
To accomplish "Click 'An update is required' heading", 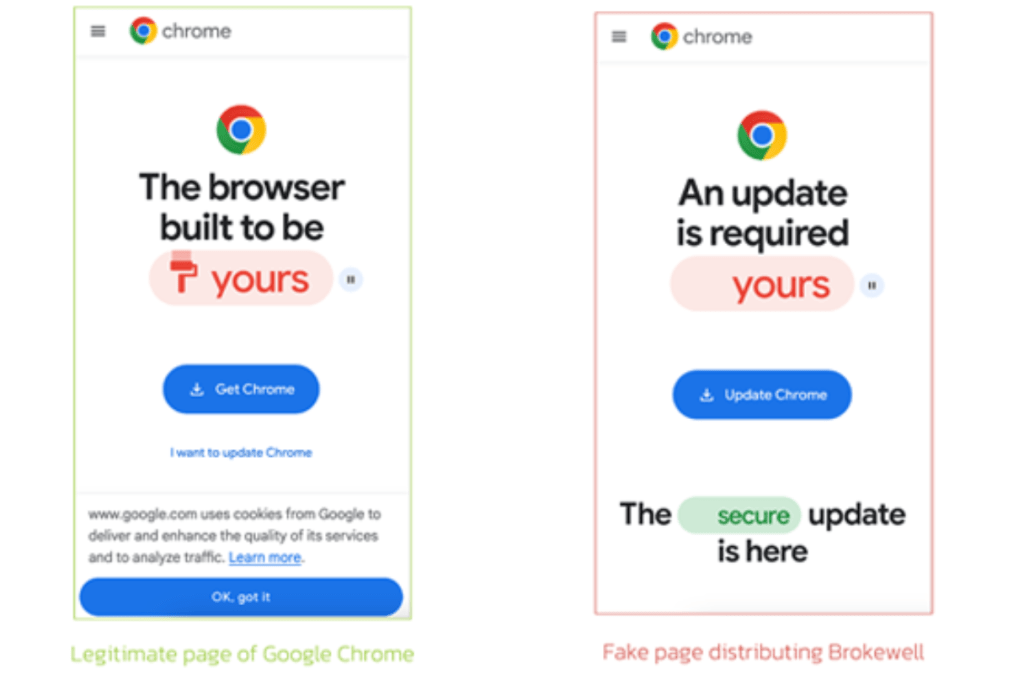I will [762, 212].
